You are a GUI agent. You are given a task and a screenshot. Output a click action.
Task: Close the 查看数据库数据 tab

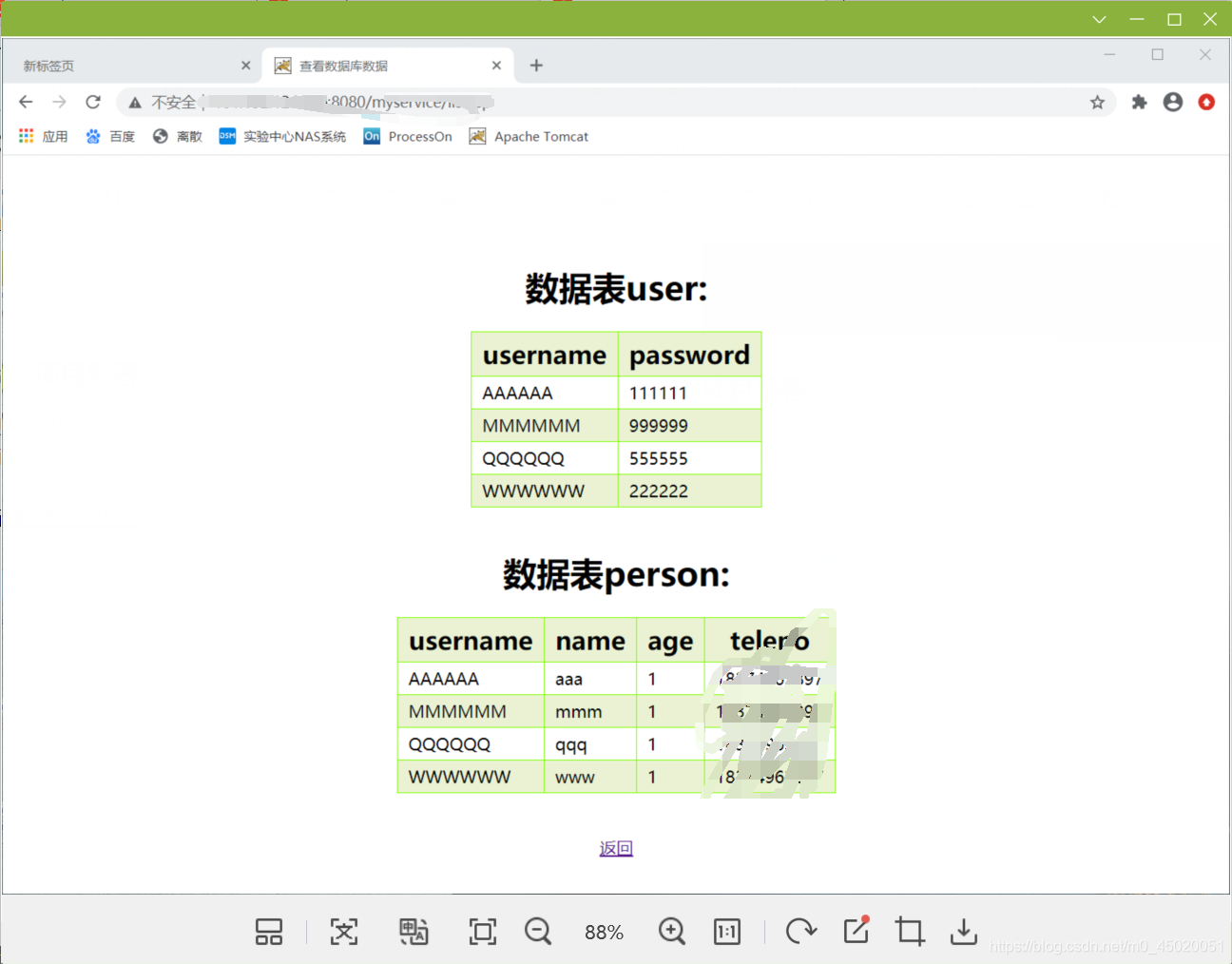[x=496, y=66]
